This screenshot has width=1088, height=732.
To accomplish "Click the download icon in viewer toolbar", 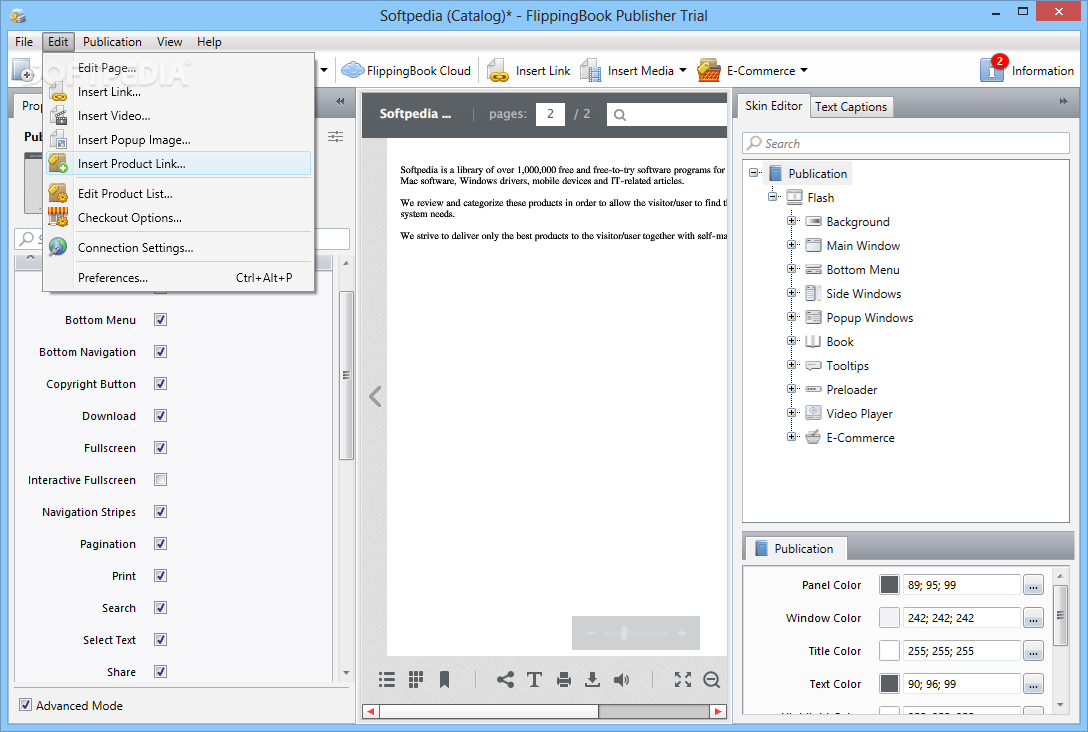I will pos(592,680).
